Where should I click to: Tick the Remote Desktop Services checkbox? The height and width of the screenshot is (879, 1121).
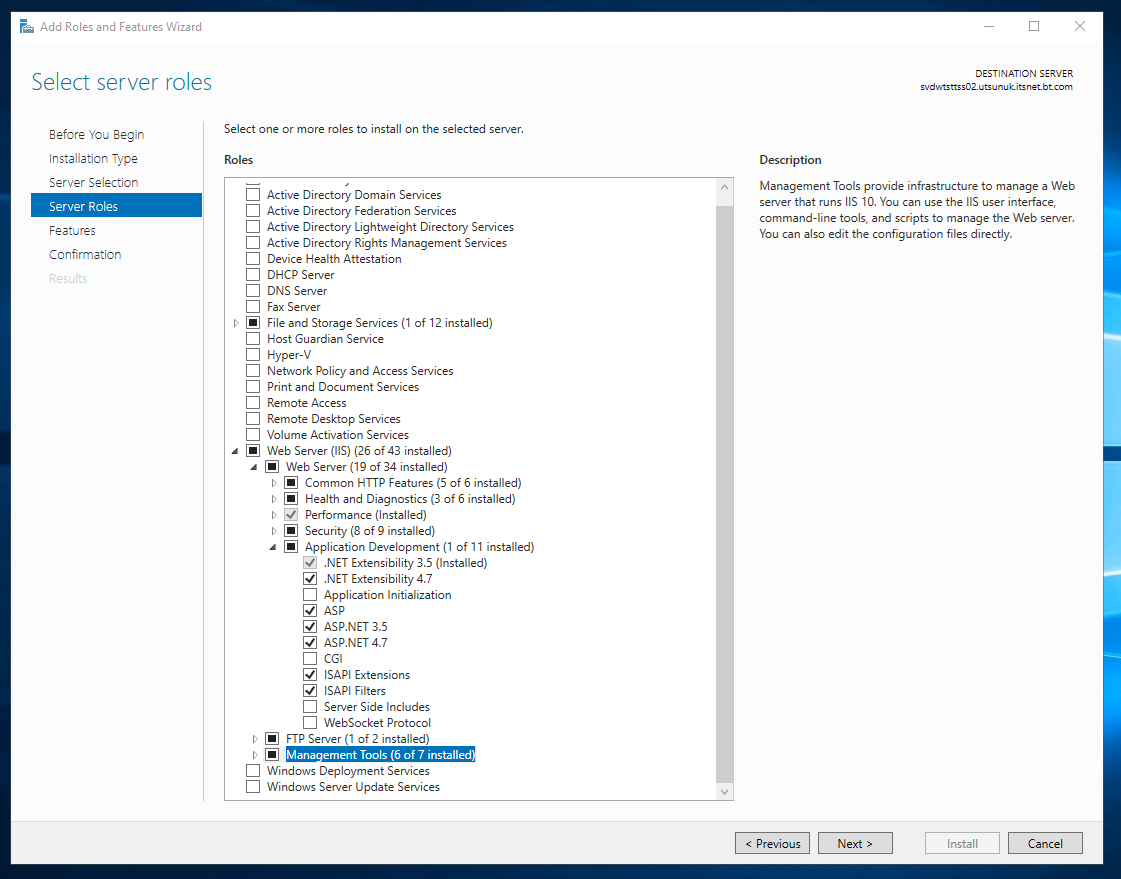pyautogui.click(x=253, y=419)
